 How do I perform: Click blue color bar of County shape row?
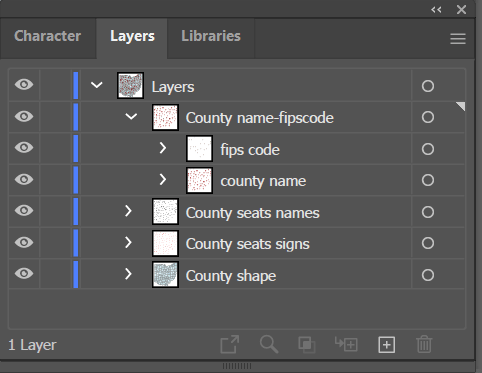click(x=76, y=274)
